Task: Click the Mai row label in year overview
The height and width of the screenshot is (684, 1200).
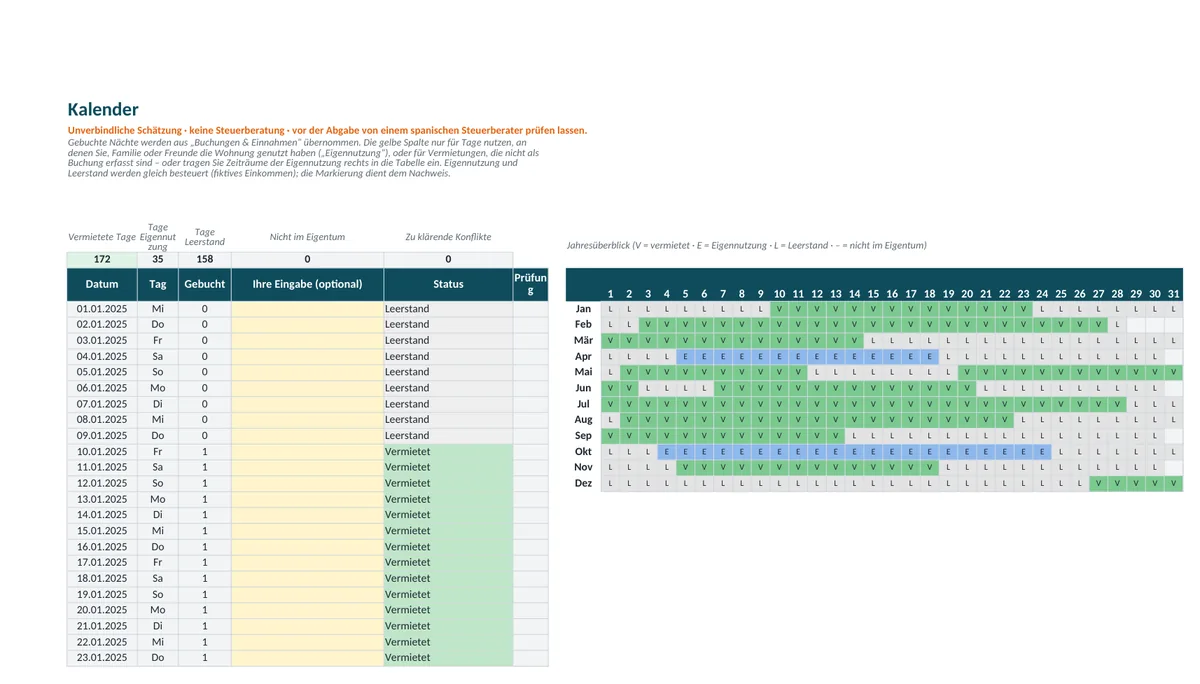Action: (x=583, y=372)
